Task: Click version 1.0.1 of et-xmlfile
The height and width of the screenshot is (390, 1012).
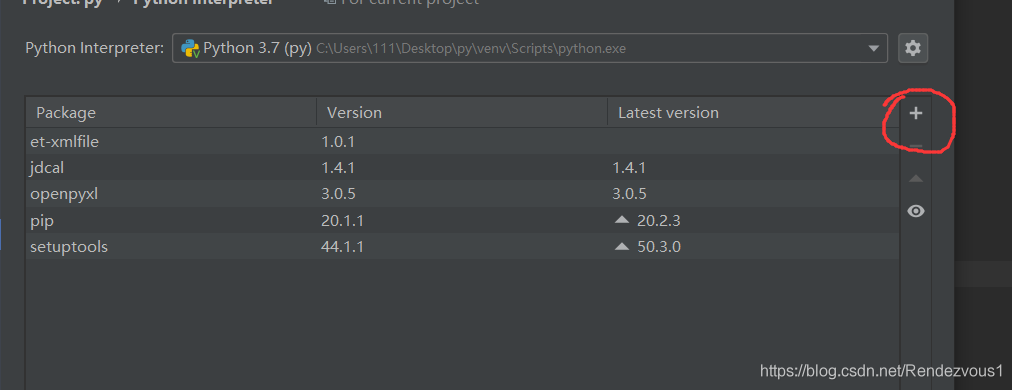Action: (338, 141)
